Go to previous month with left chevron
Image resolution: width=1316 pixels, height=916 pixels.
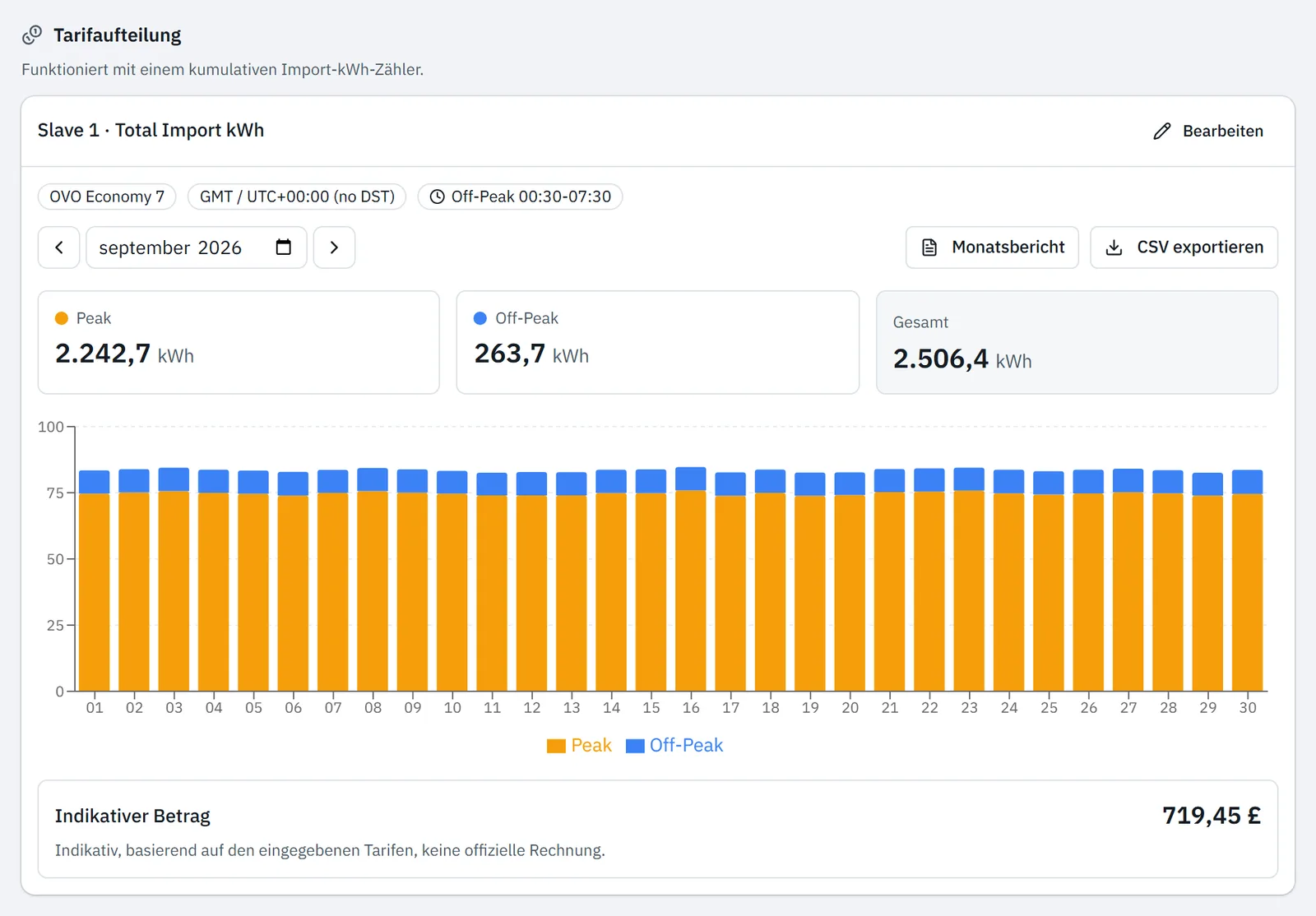[x=59, y=248]
